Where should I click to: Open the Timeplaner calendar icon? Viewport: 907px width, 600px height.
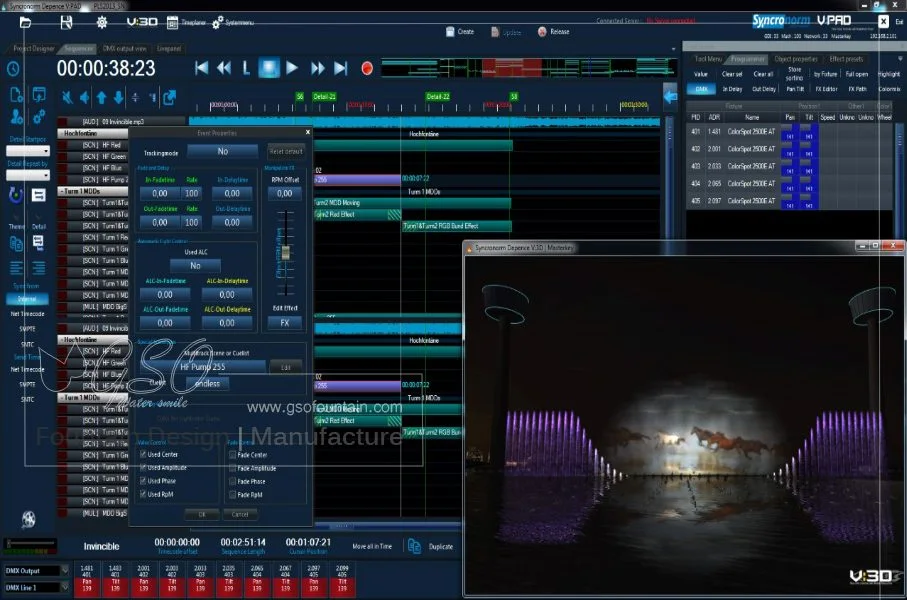tap(172, 23)
